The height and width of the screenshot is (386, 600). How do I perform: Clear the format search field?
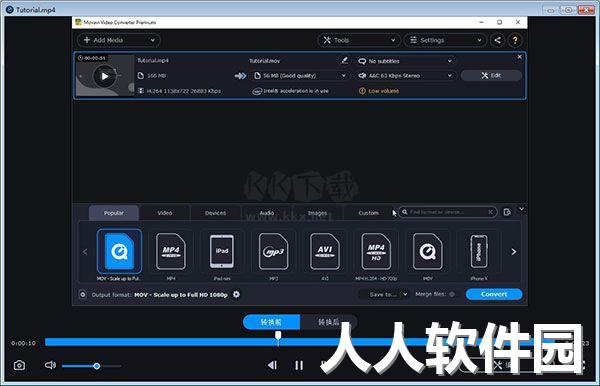pyautogui.click(x=491, y=212)
